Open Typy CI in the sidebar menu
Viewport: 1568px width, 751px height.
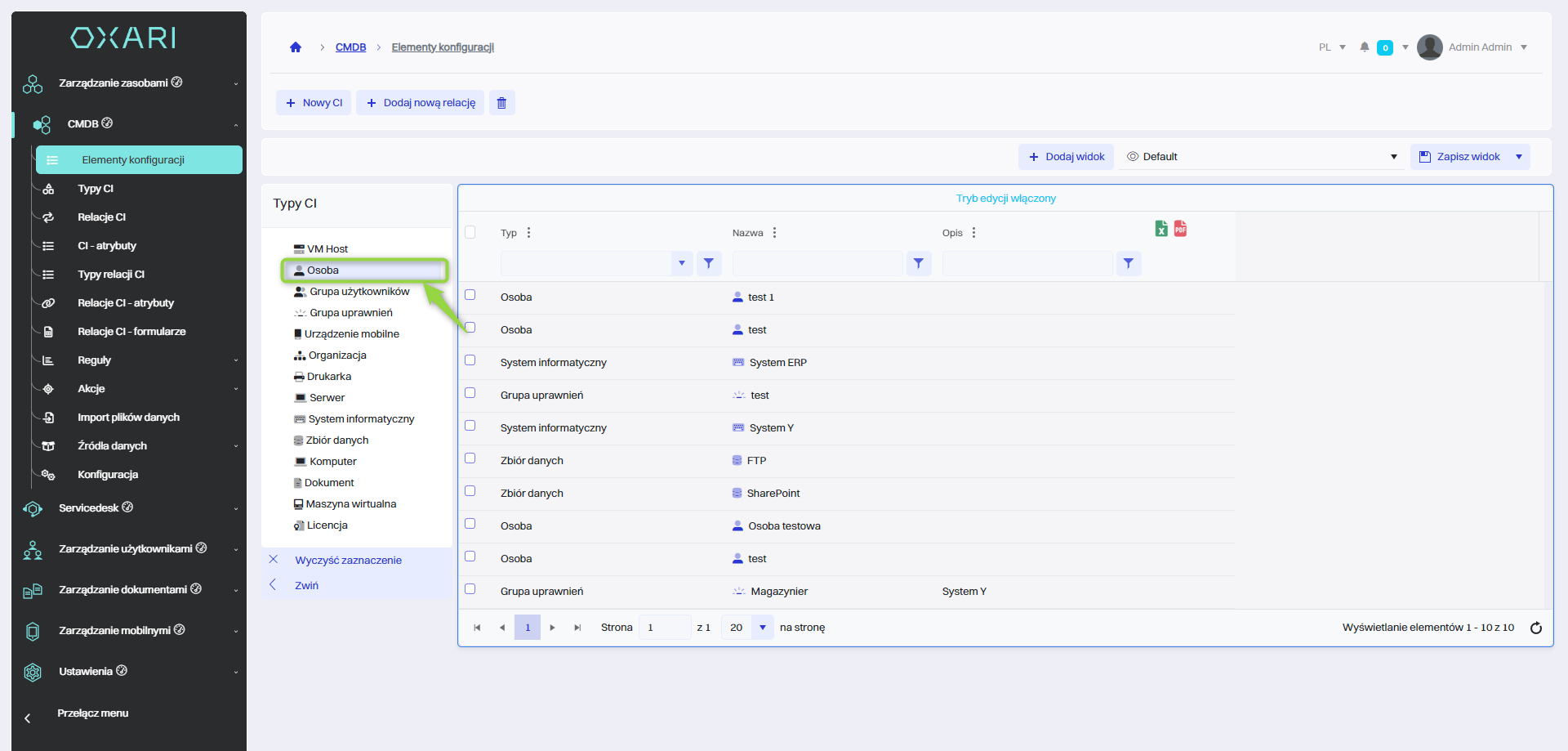click(x=96, y=189)
